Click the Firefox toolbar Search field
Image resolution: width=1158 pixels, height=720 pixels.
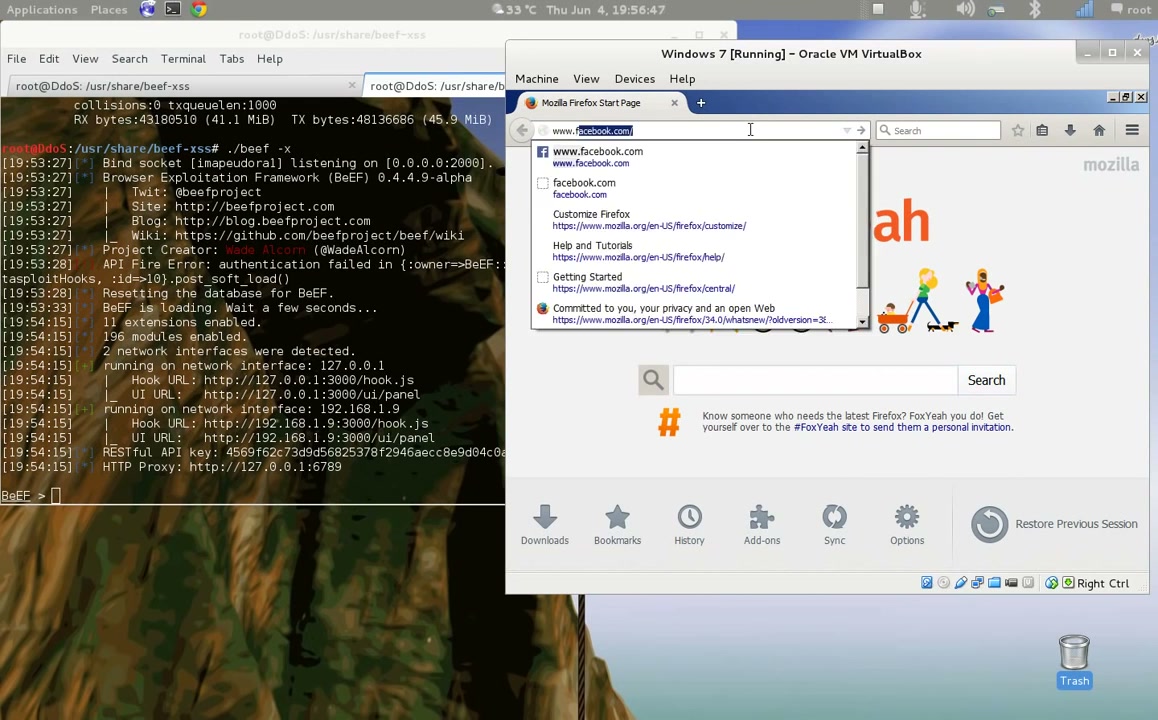pos(938,131)
